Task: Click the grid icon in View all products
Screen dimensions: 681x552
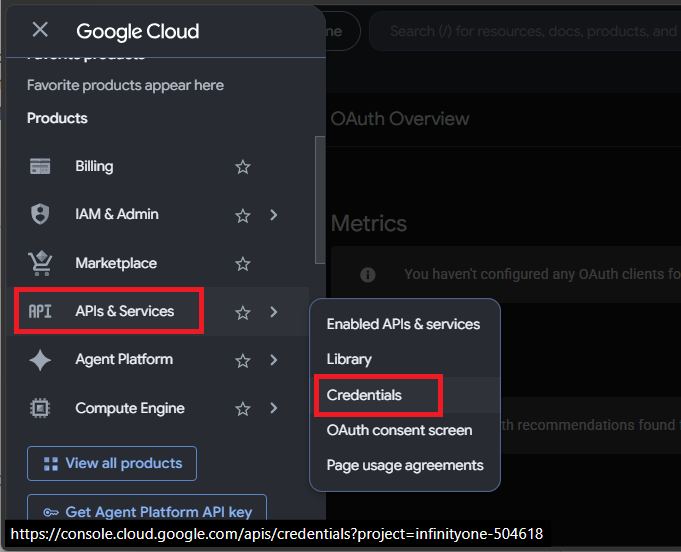Action: tap(51, 464)
